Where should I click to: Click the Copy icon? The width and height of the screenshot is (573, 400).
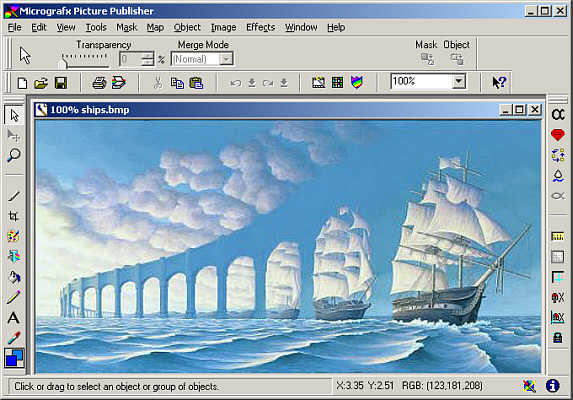[x=177, y=83]
